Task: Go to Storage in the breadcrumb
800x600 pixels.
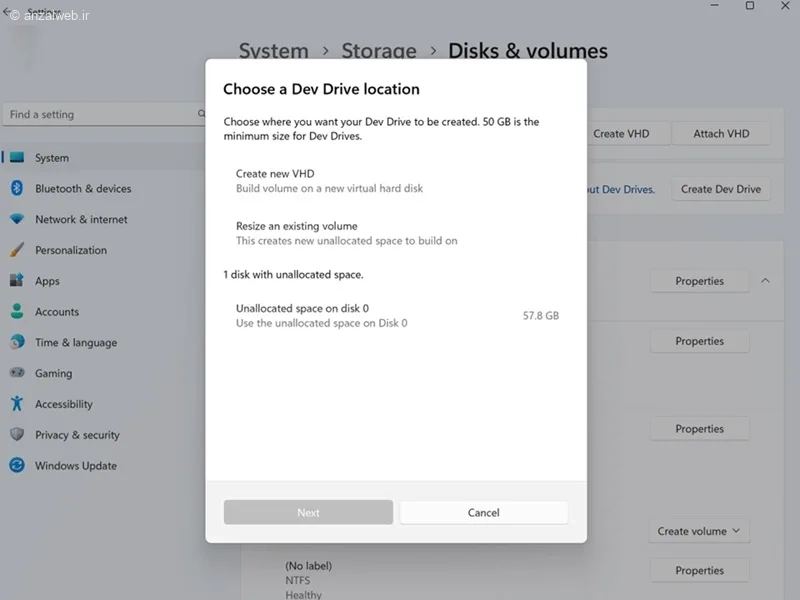Action: tap(379, 51)
